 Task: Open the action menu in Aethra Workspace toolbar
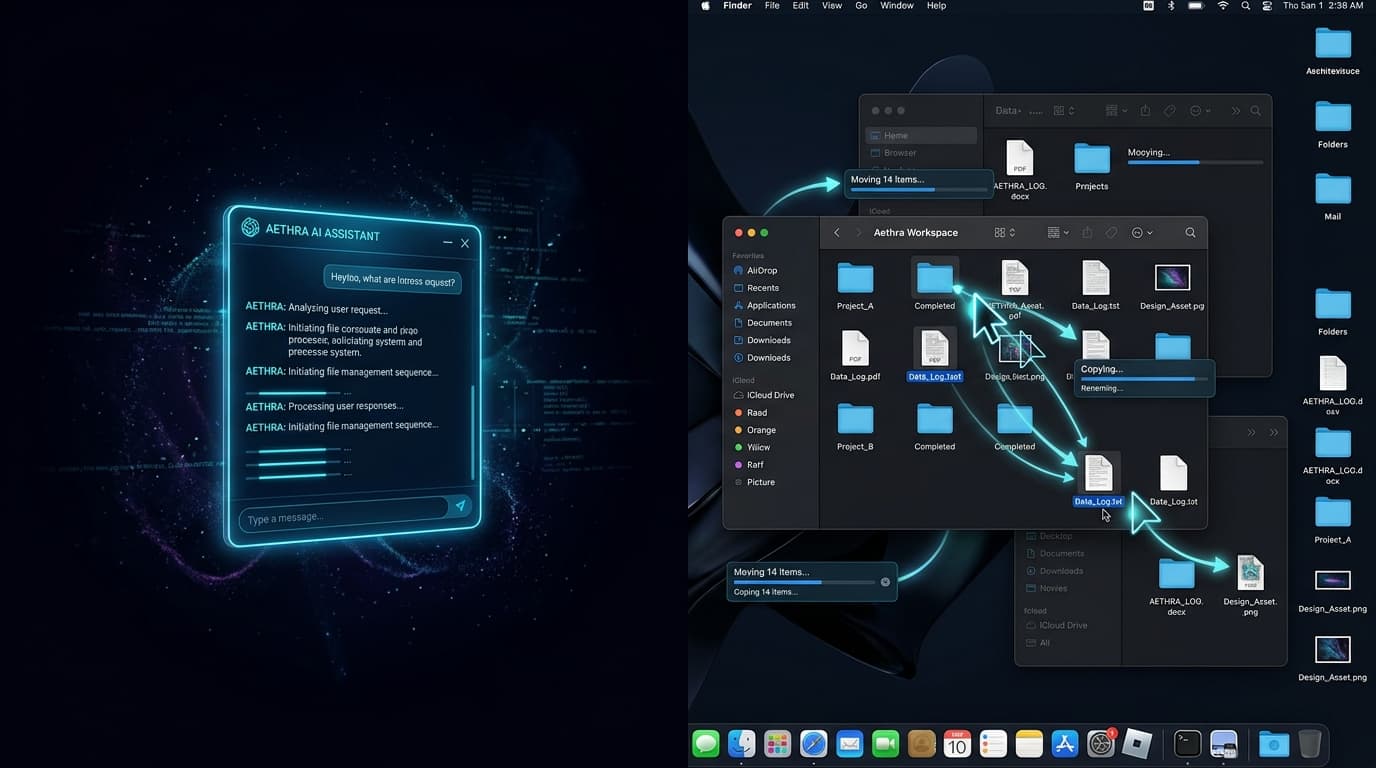1142,232
